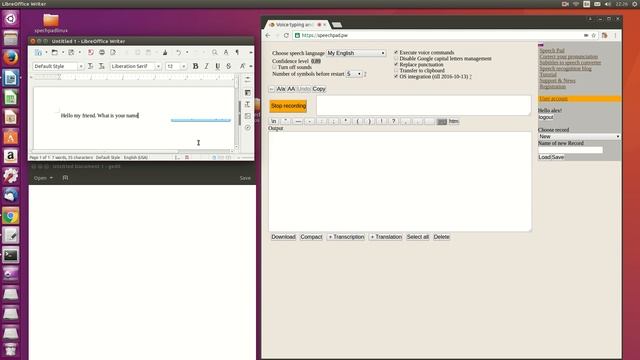
Task: Reload page in Chrome browser
Action: 286,36
